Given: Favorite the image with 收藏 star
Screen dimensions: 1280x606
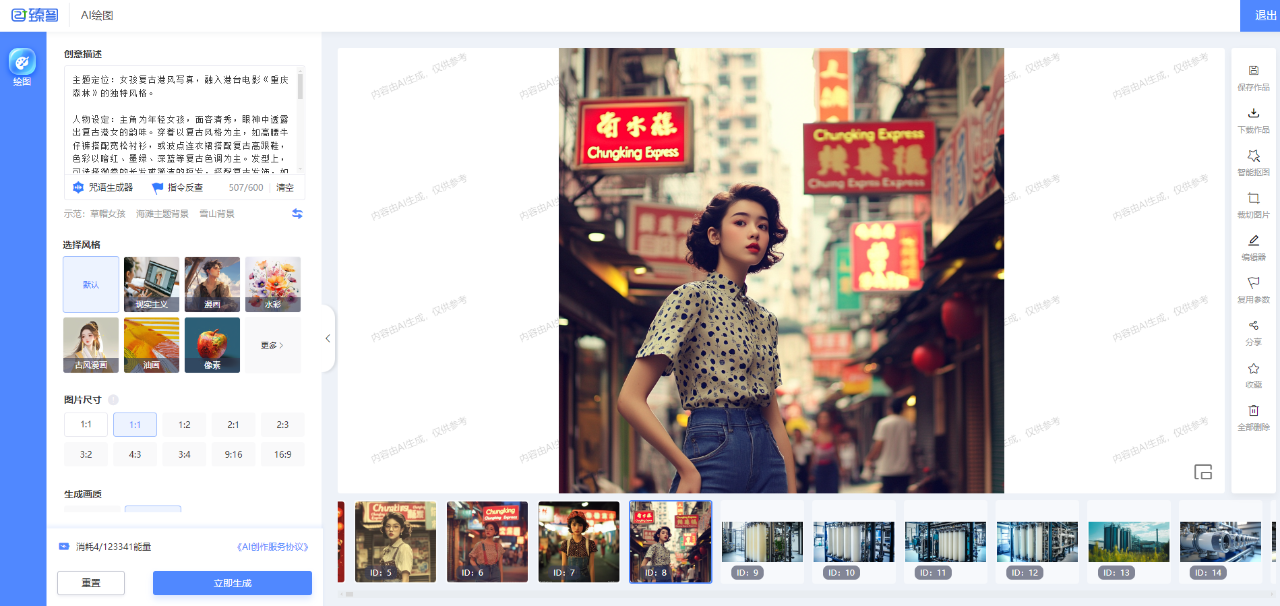Looking at the screenshot, I should click(x=1253, y=368).
